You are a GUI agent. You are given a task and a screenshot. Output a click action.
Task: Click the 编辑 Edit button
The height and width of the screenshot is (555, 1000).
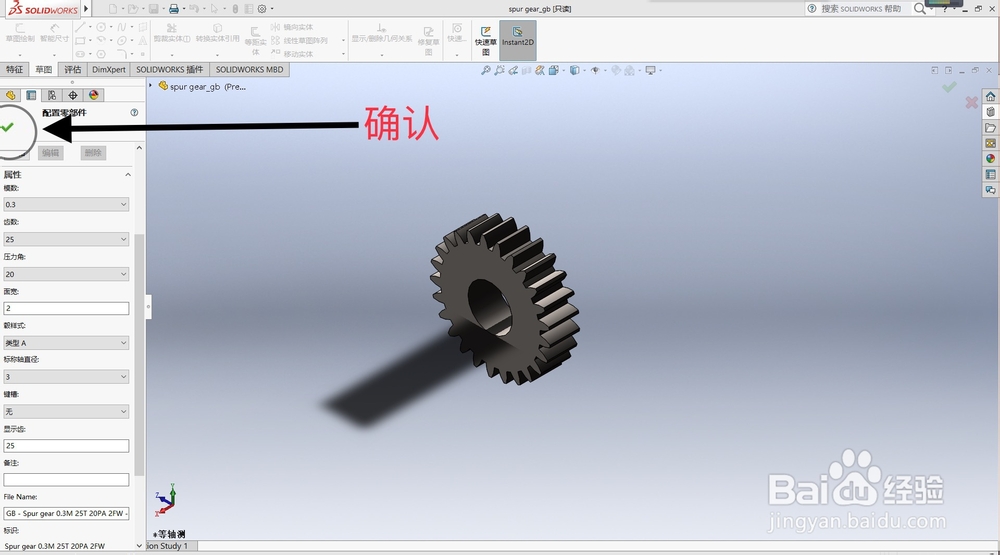50,153
